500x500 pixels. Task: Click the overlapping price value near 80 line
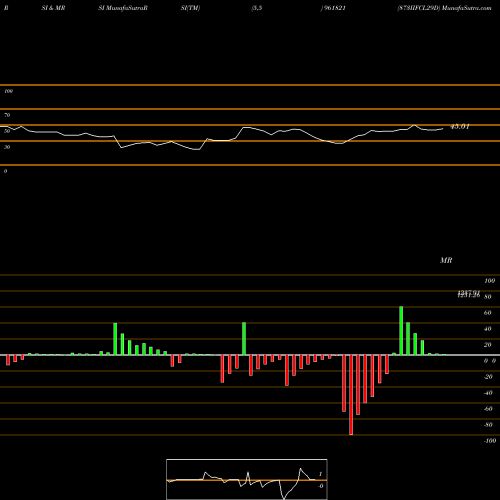click(x=469, y=294)
